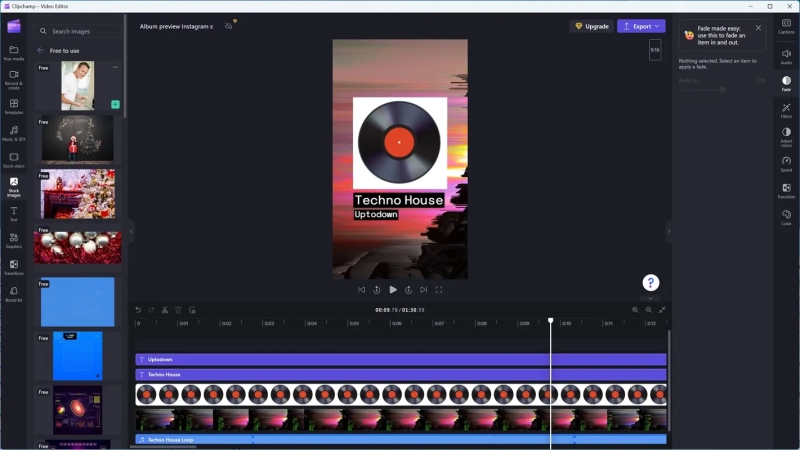Go back from Free to use
This screenshot has height=450, width=800.
pyautogui.click(x=41, y=51)
